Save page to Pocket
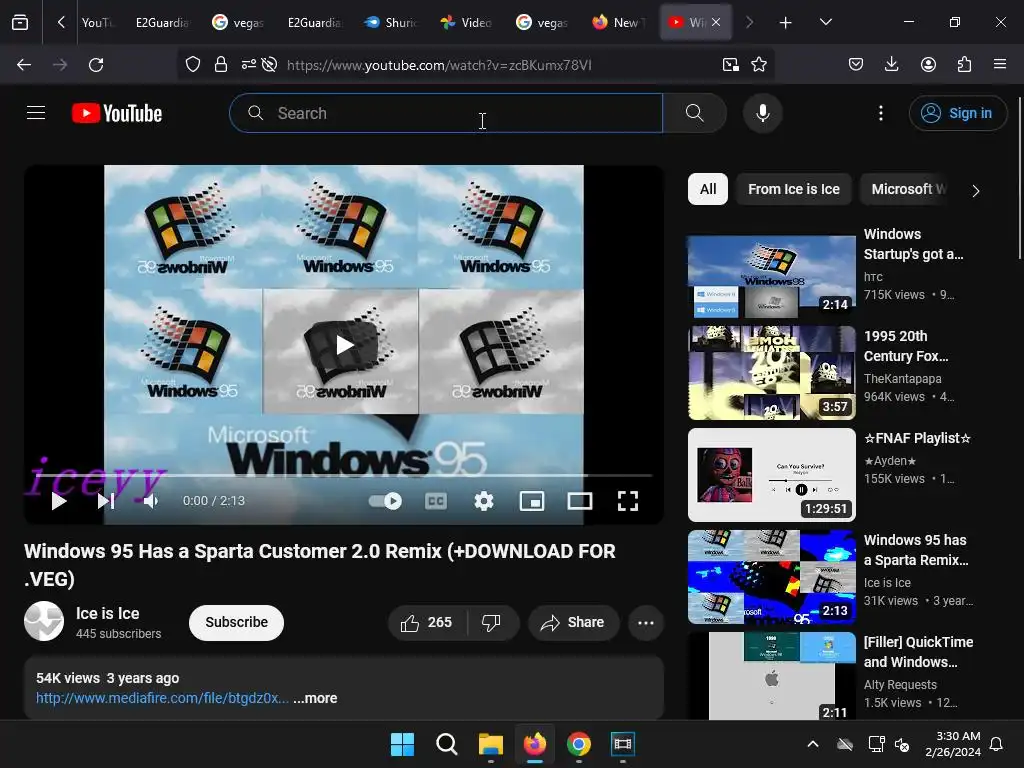The image size is (1024, 768). (856, 65)
